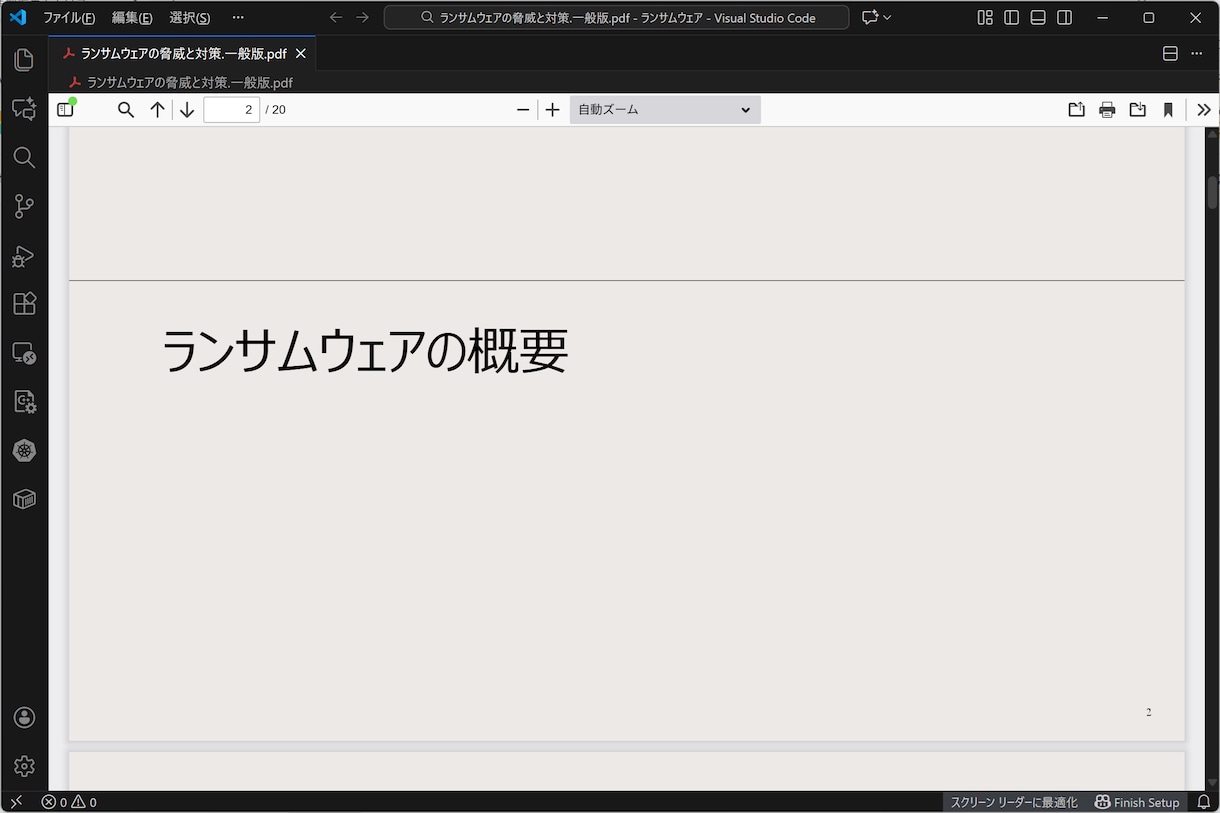Open the Accounts menu in activity bar
The image size is (1220, 813).
pyautogui.click(x=24, y=718)
